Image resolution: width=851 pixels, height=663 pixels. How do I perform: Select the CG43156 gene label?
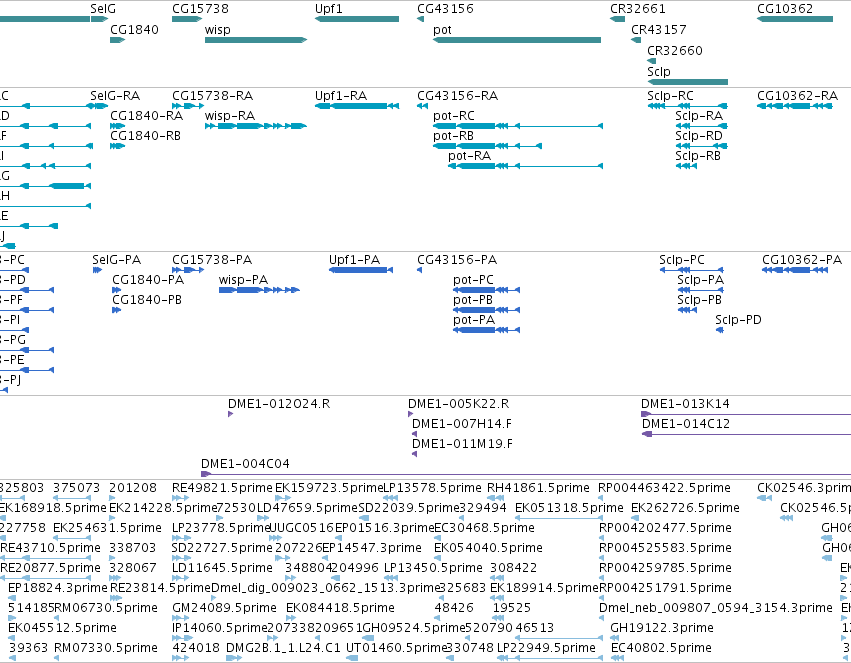point(445,9)
